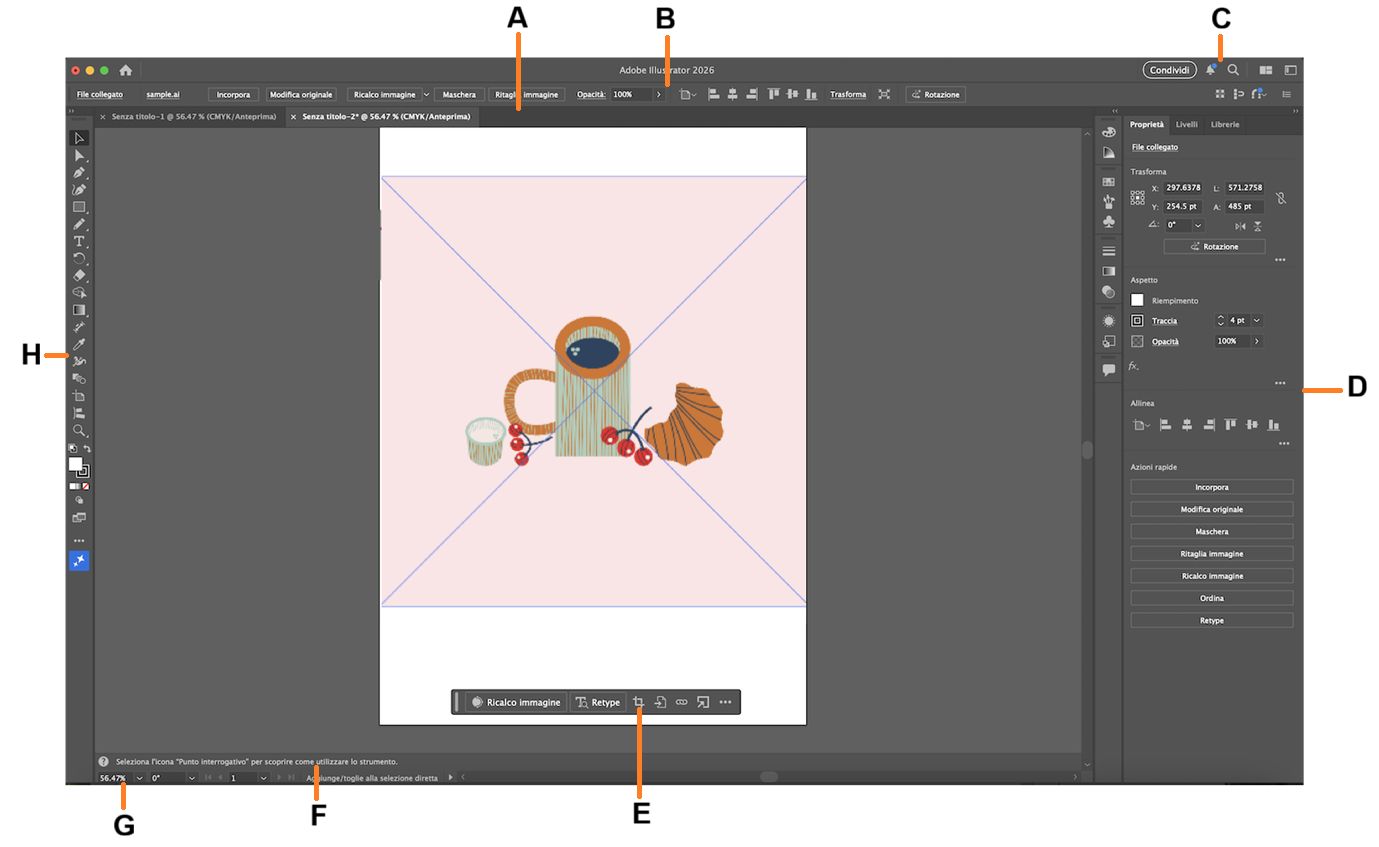Toggle the constrain proportions link in Trasforma

(x=1281, y=198)
